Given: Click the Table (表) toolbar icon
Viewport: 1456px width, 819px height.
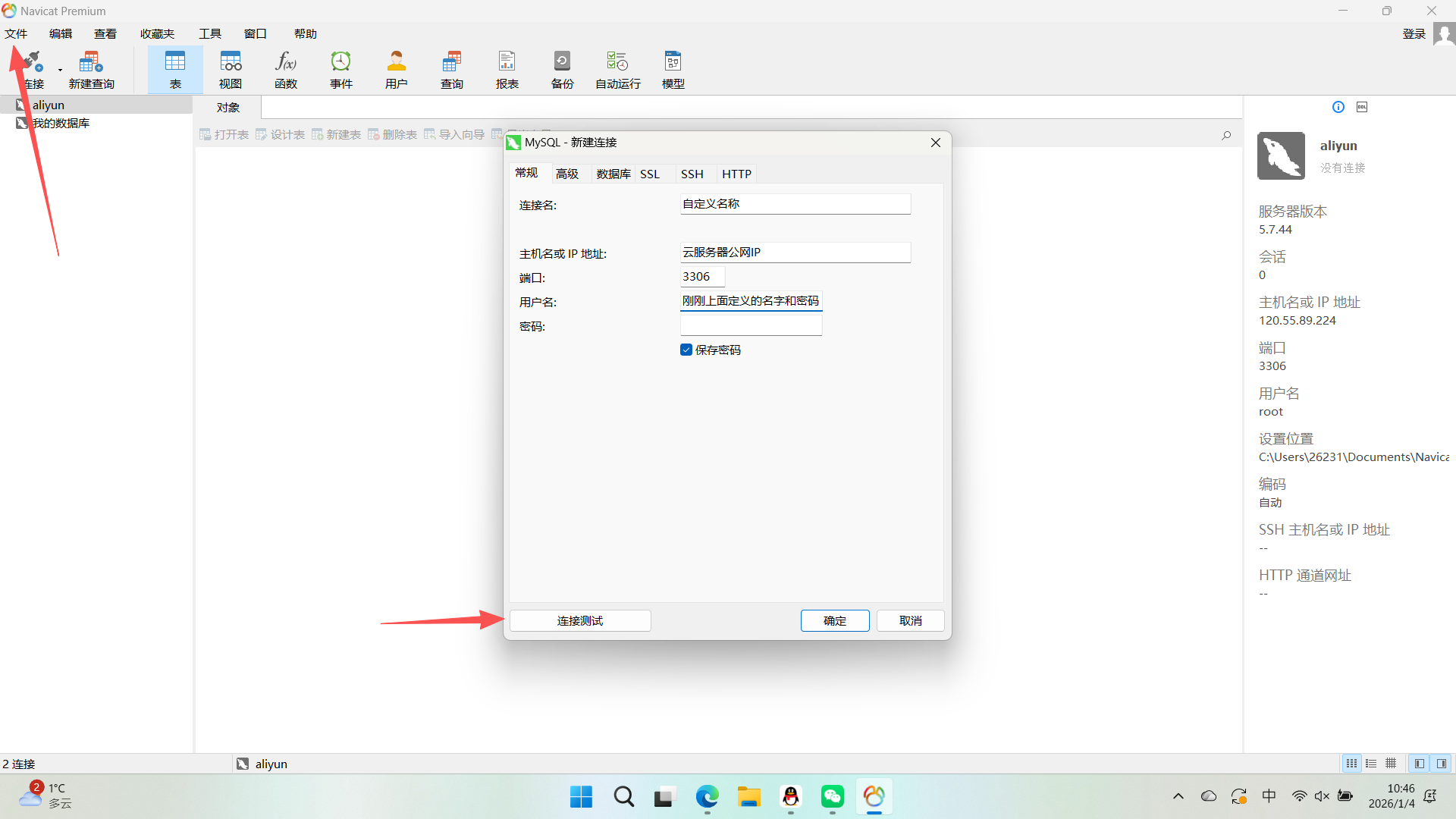Looking at the screenshot, I should (175, 68).
